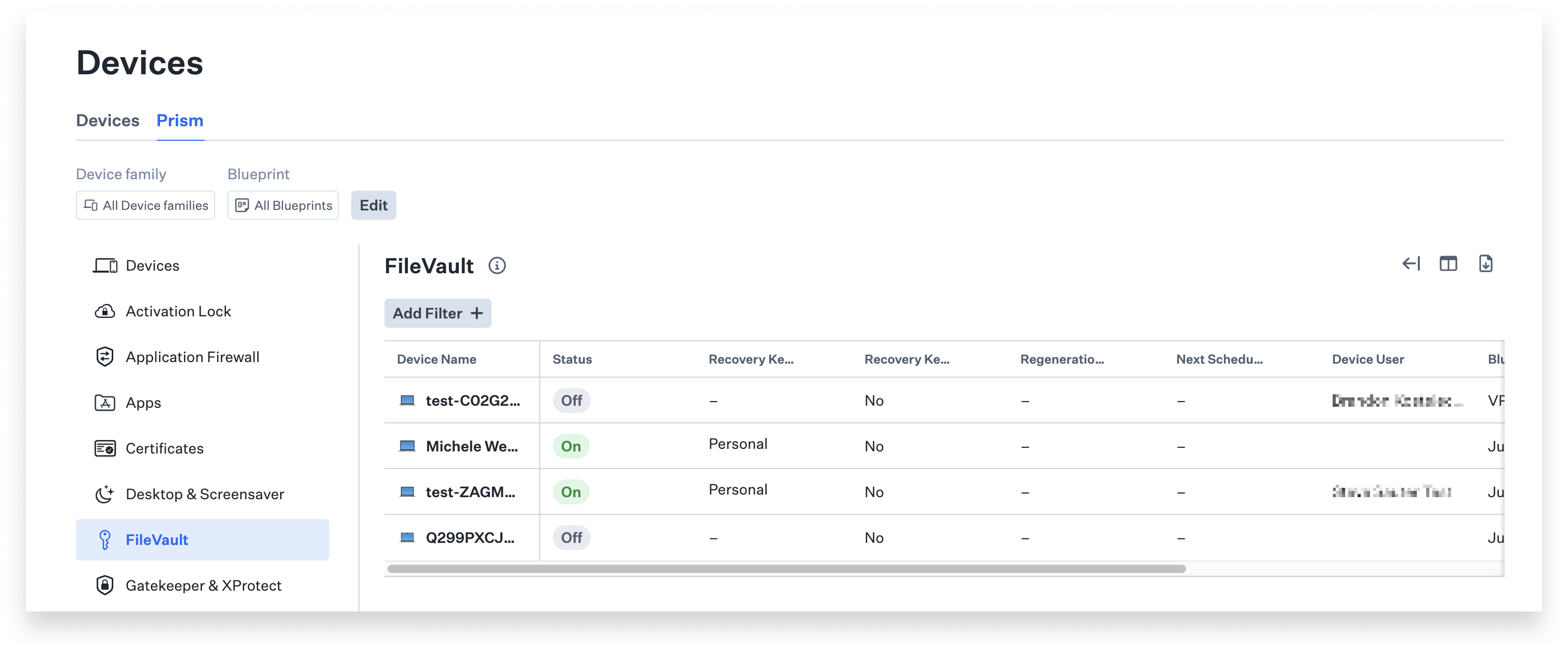Click the export download icon
Screen dimensions: 1568x653
click(1485, 264)
